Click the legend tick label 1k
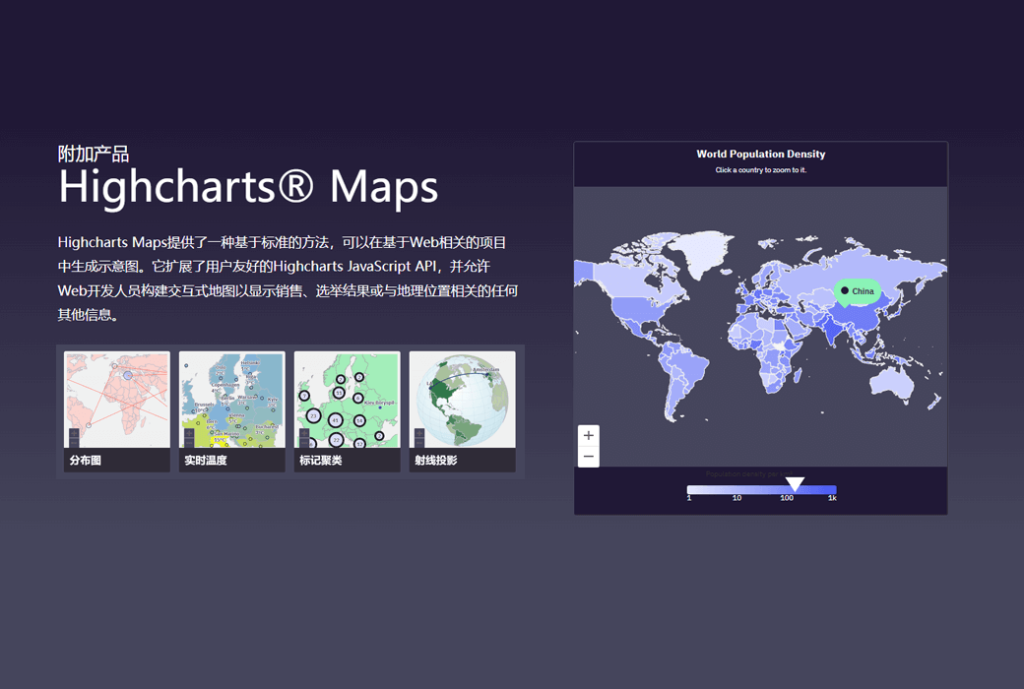 click(832, 498)
